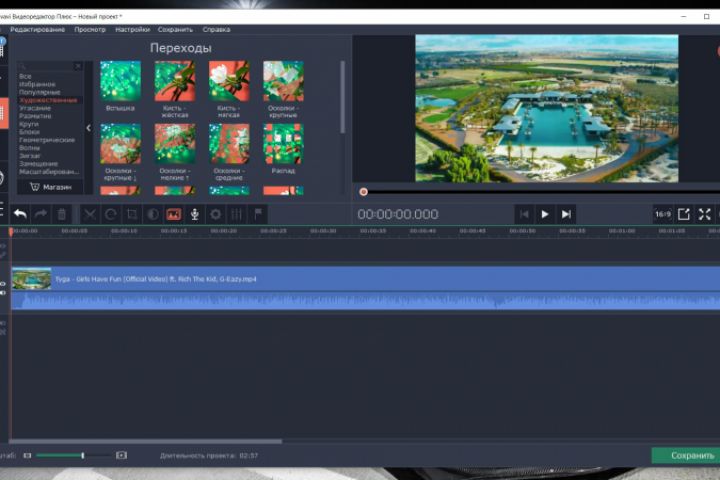This screenshot has width=720, height=480.
Task: Collapse the transition categories list arrow
Action: point(89,128)
